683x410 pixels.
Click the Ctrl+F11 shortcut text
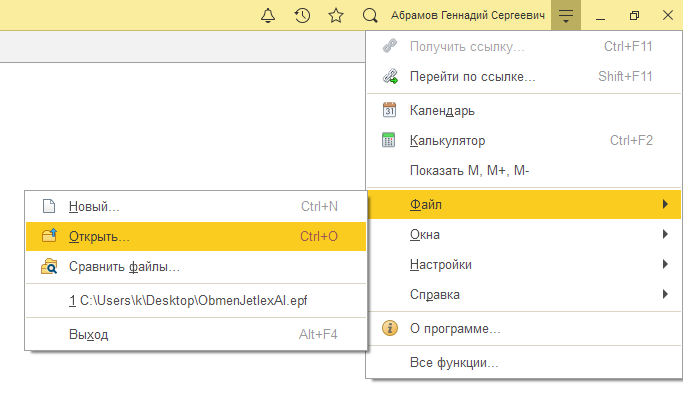[x=628, y=46]
